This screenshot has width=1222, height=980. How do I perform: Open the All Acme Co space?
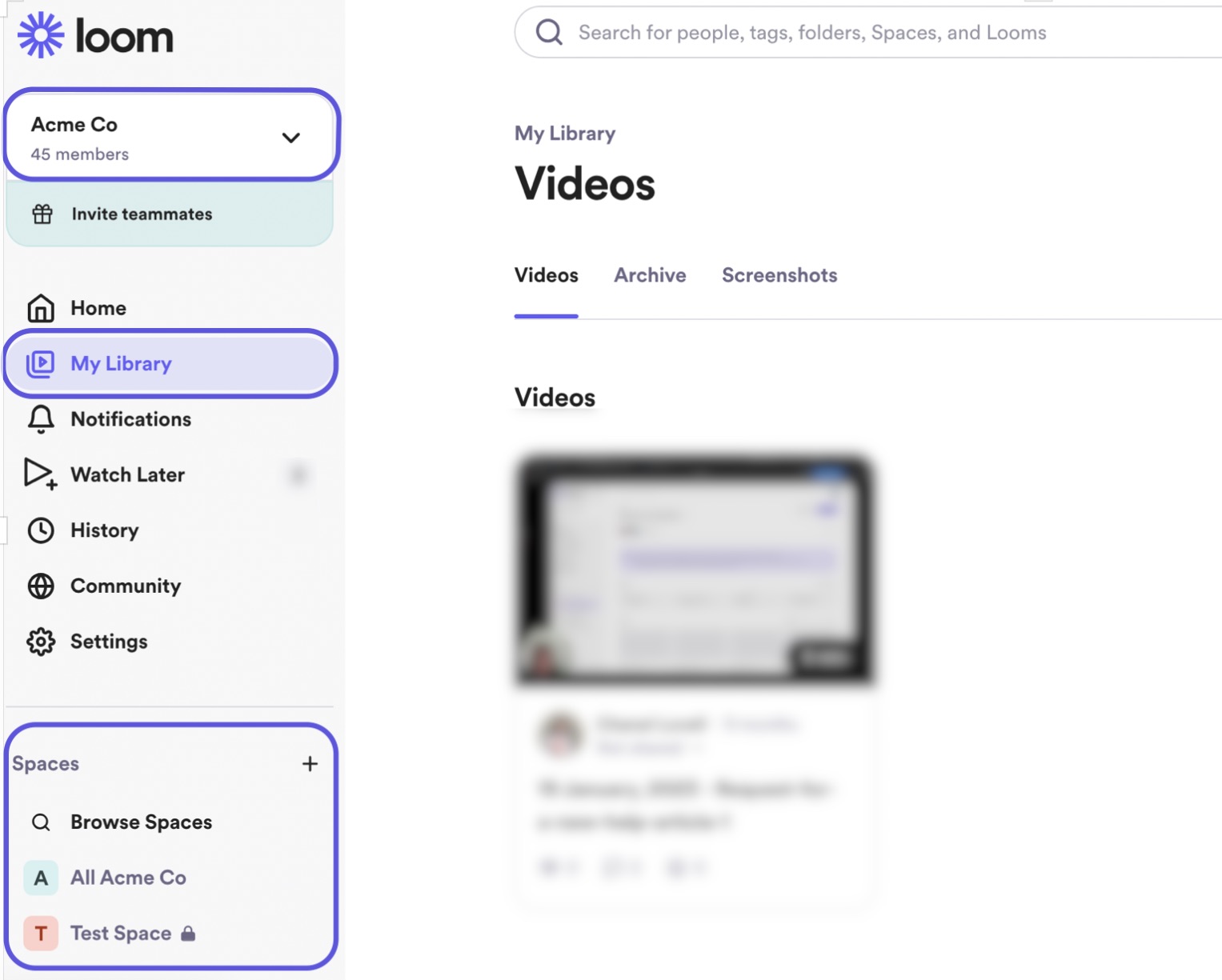pyautogui.click(x=128, y=878)
